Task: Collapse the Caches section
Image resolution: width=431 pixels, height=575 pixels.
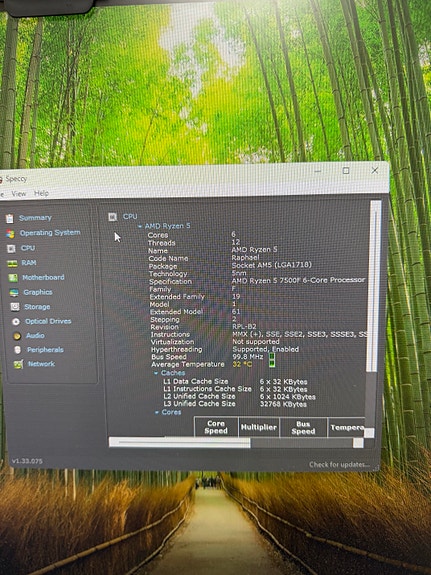Action: pyautogui.click(x=156, y=373)
